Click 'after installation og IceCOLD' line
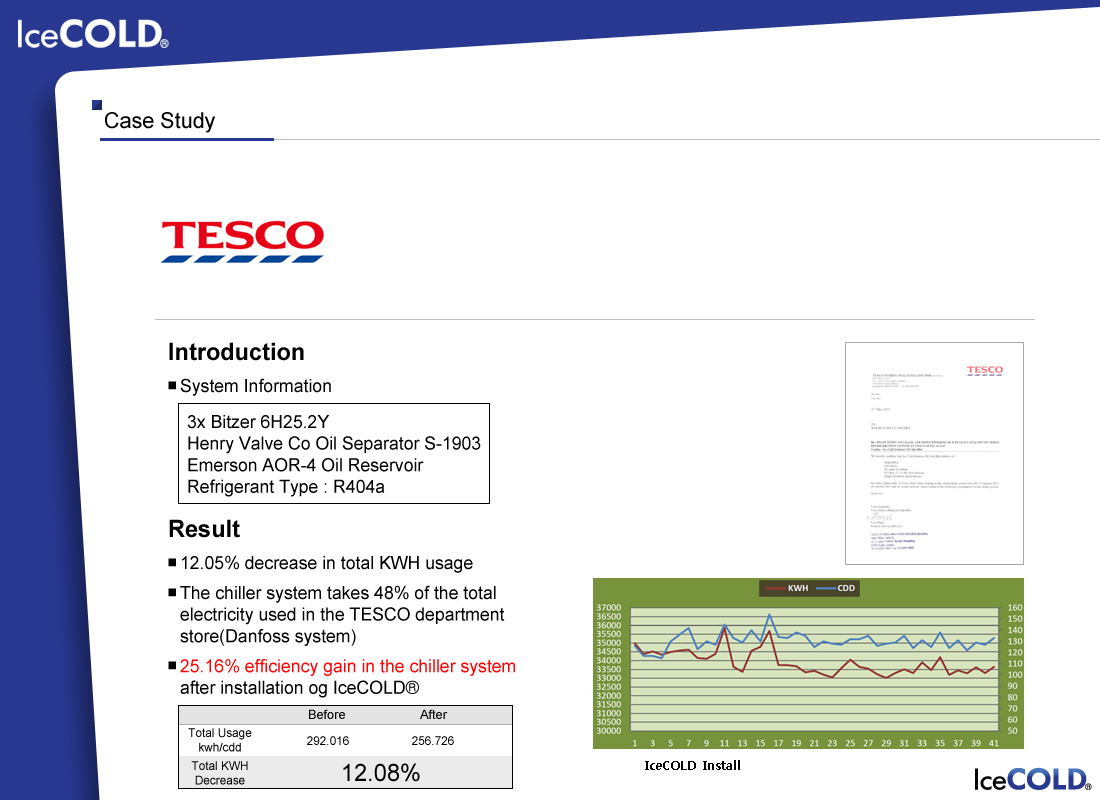 pos(300,688)
